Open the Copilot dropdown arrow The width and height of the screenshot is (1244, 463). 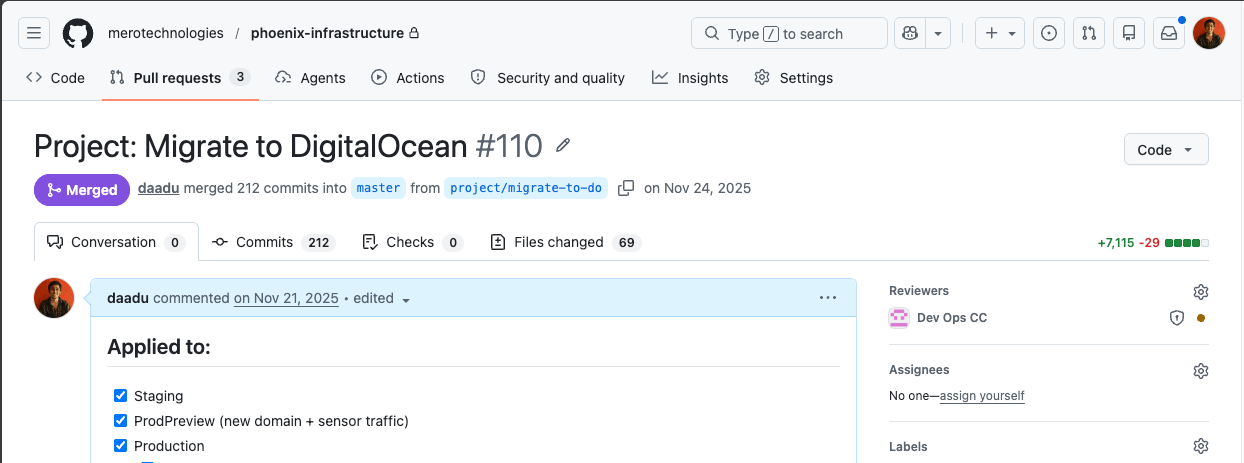coord(938,33)
